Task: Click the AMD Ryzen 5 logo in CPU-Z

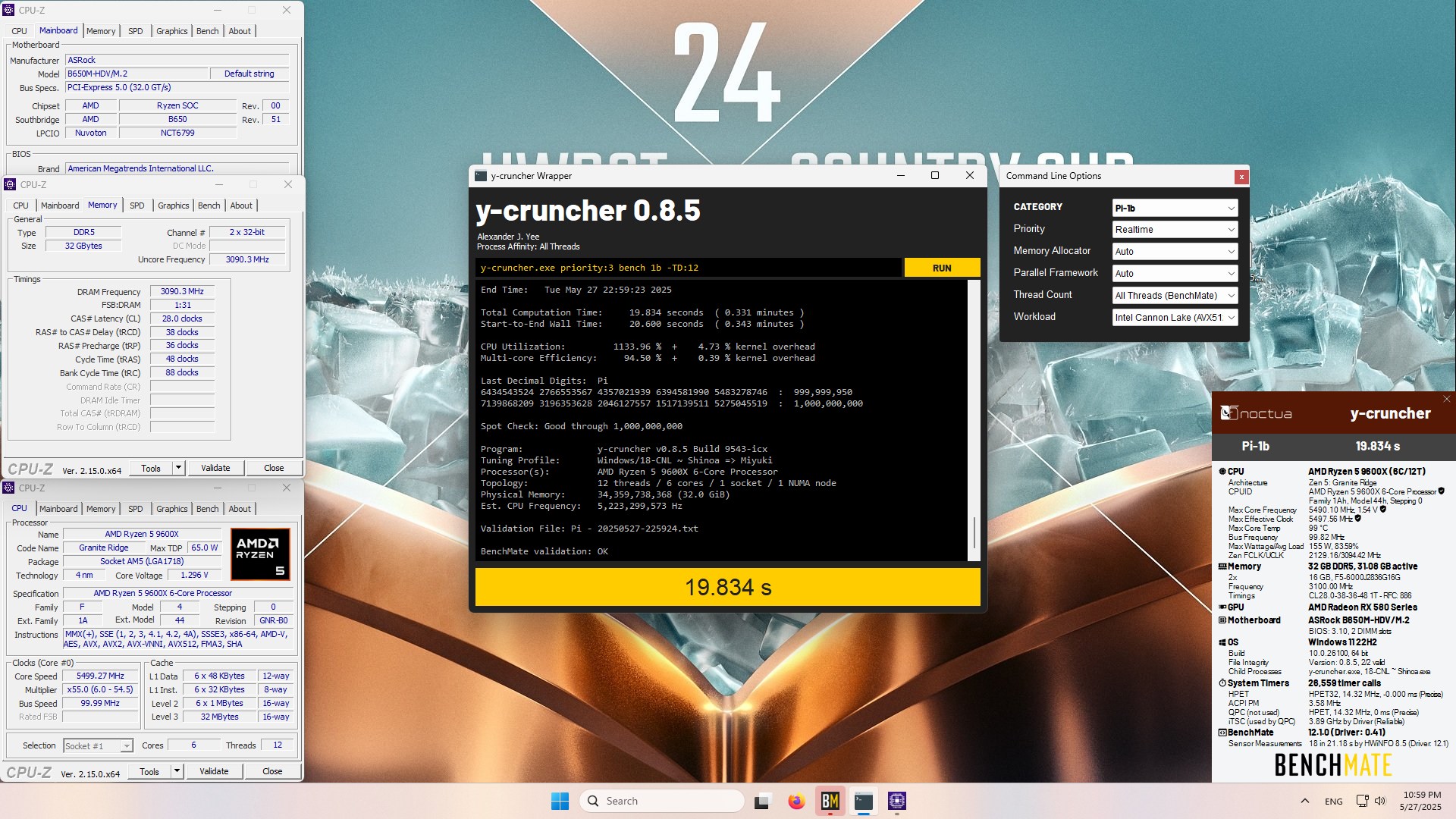Action: coord(260,554)
